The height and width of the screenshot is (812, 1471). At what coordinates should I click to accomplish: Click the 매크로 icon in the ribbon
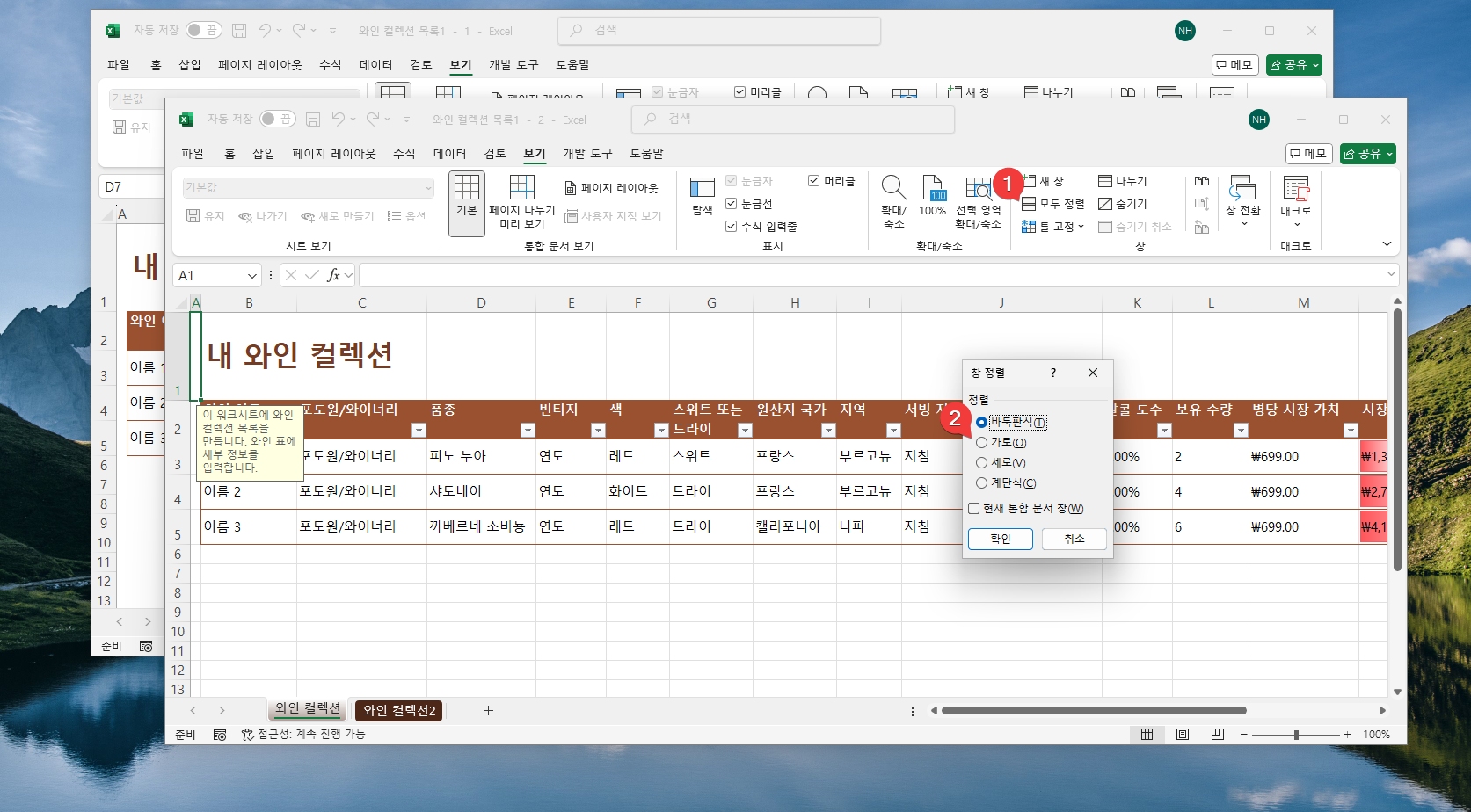1296,202
